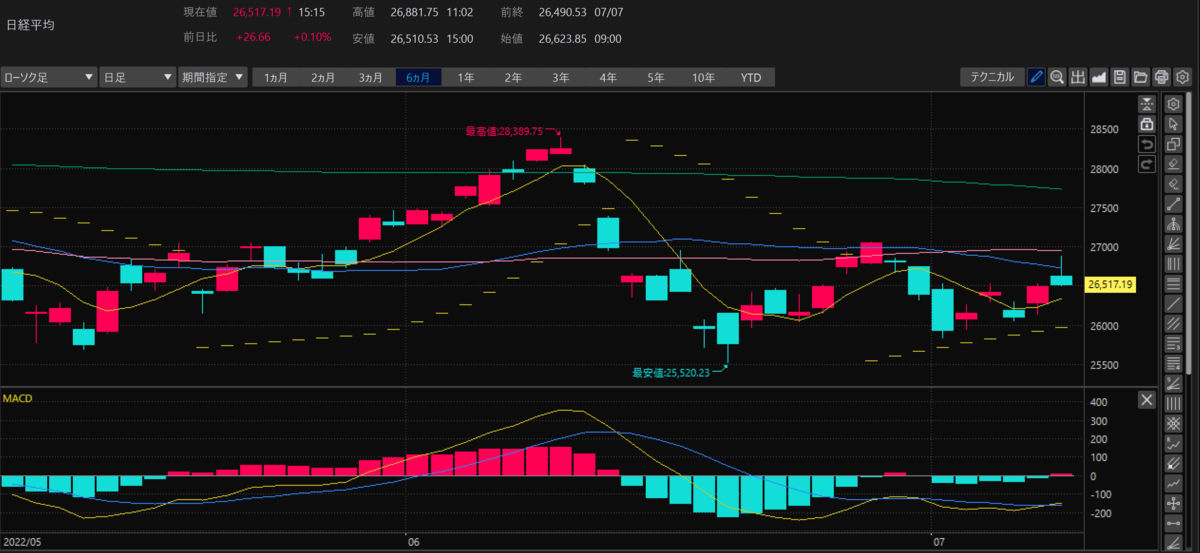Select the four-level retracement lines tool
Image resolution: width=1200 pixels, height=553 pixels.
point(1175,364)
